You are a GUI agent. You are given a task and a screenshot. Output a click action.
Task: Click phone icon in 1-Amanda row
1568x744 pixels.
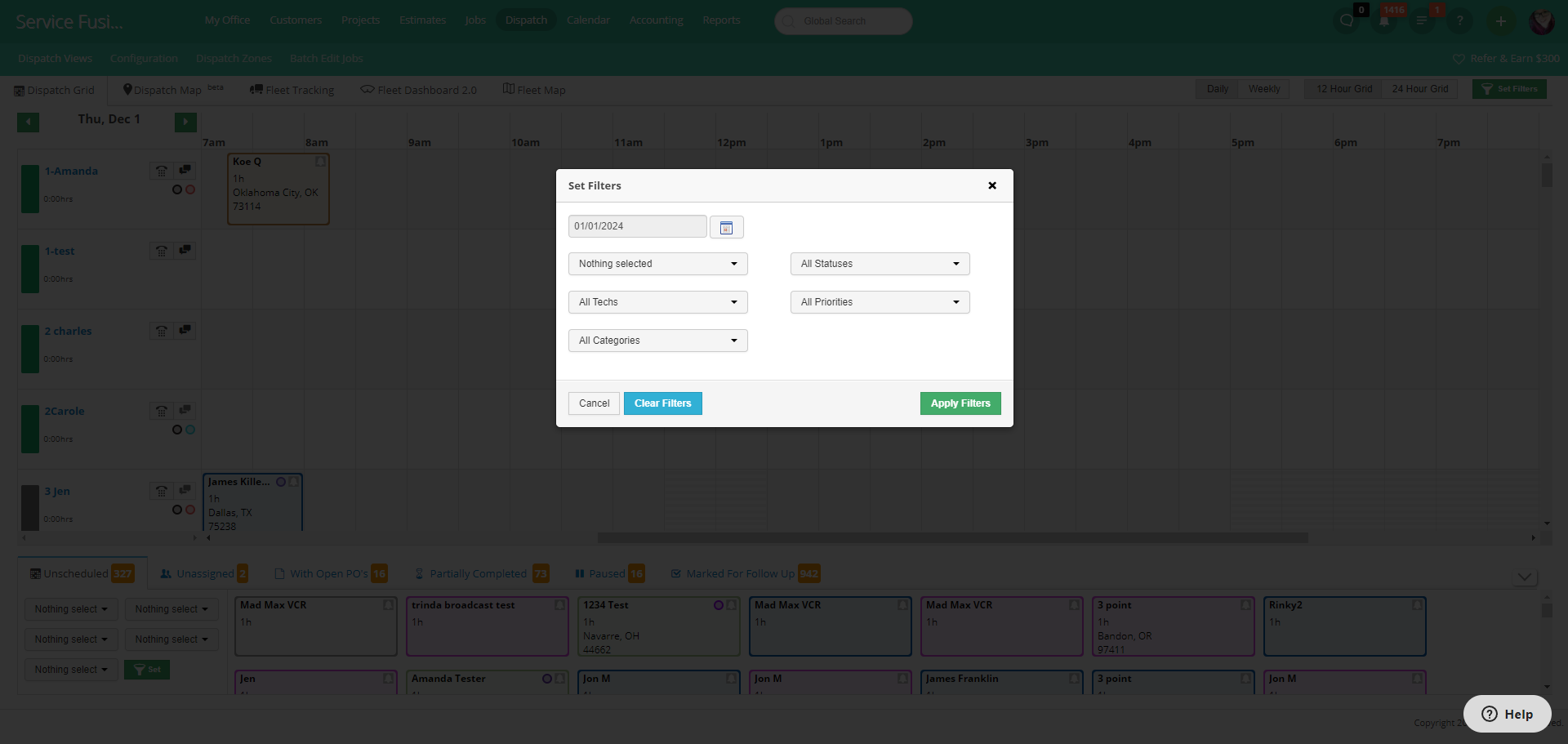coord(162,171)
